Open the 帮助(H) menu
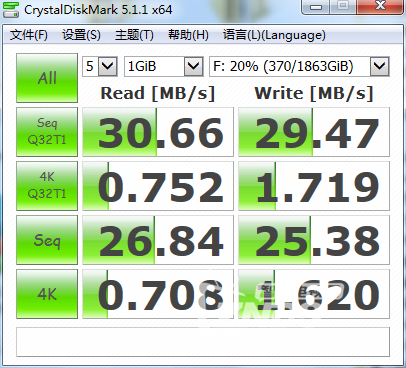Screen dimensions: 406x368 coord(188,35)
